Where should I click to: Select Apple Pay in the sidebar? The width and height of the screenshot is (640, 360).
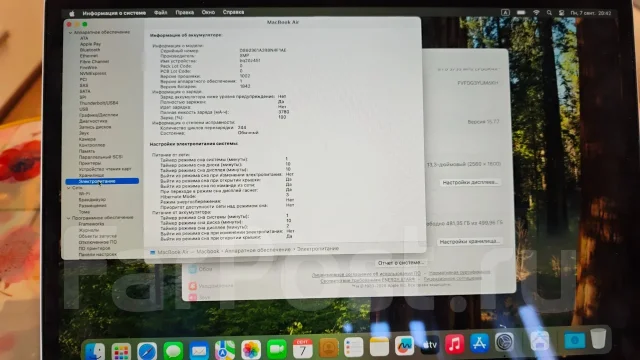point(90,44)
